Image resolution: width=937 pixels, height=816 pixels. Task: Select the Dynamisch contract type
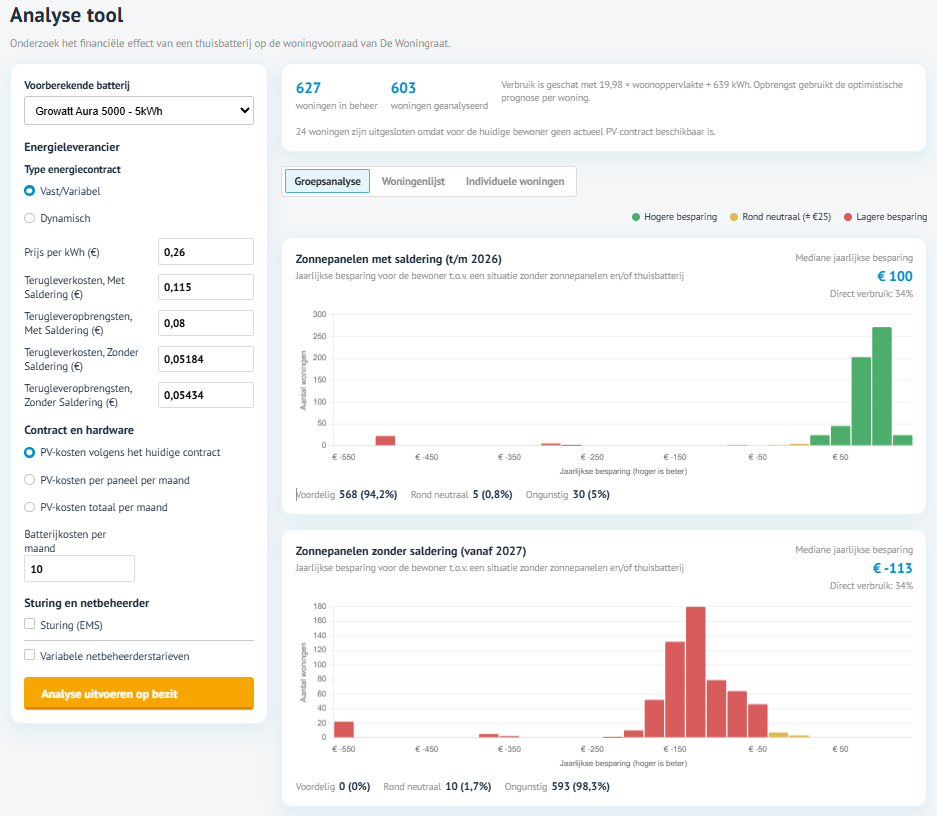29,218
